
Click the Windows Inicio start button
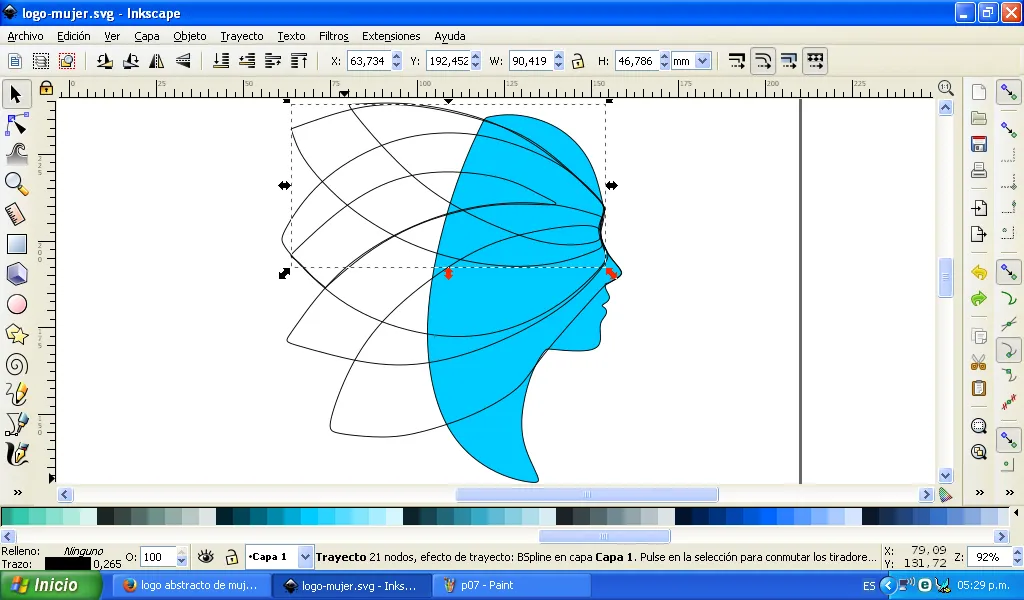point(51,585)
